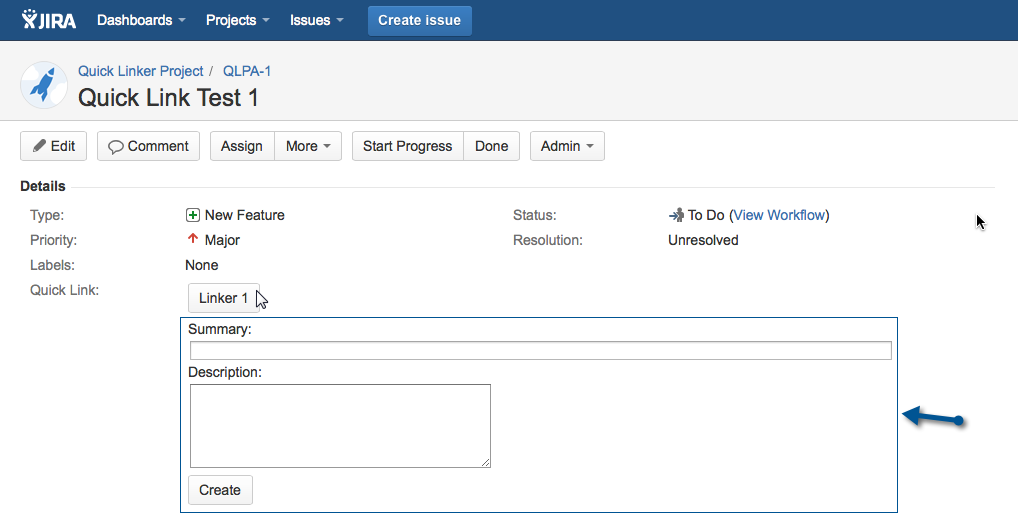This screenshot has width=1018, height=530.
Task: Click Edit with the pencil icon
Action: tap(54, 146)
